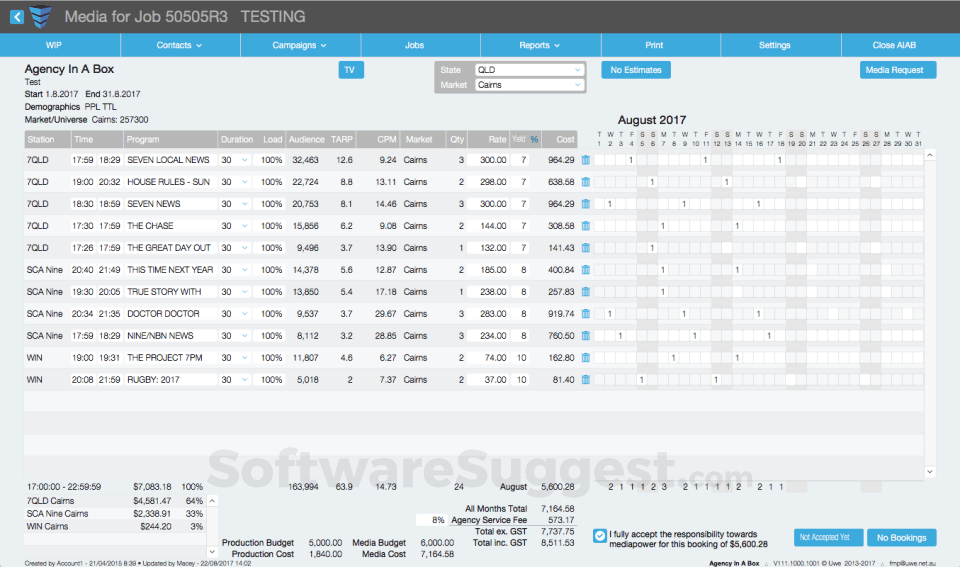Click the August 1 spot cell for SEVEN NEWS
The height and width of the screenshot is (567, 960).
(x=599, y=204)
